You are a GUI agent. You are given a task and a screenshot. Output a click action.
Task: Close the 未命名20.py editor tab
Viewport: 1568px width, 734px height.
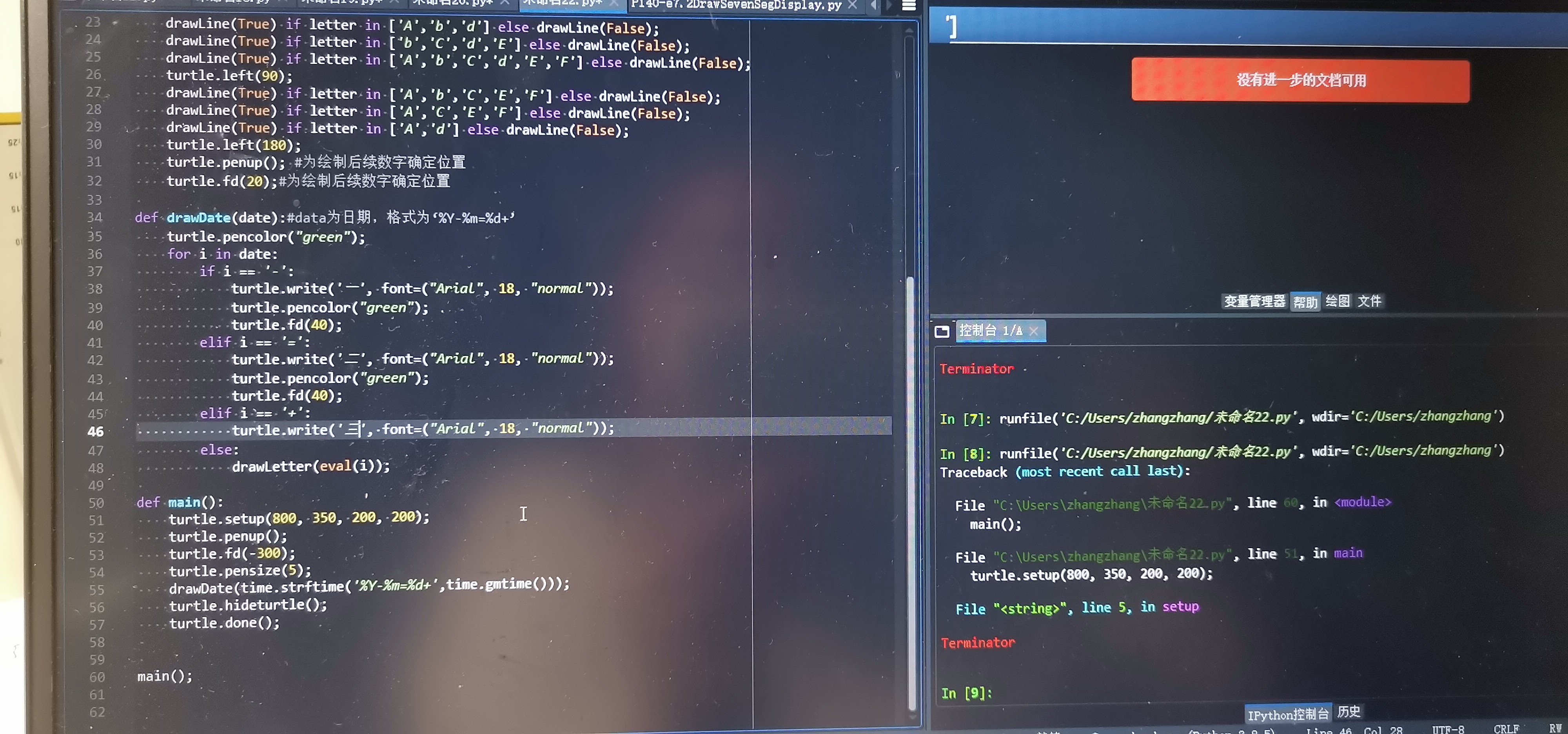[x=505, y=3]
